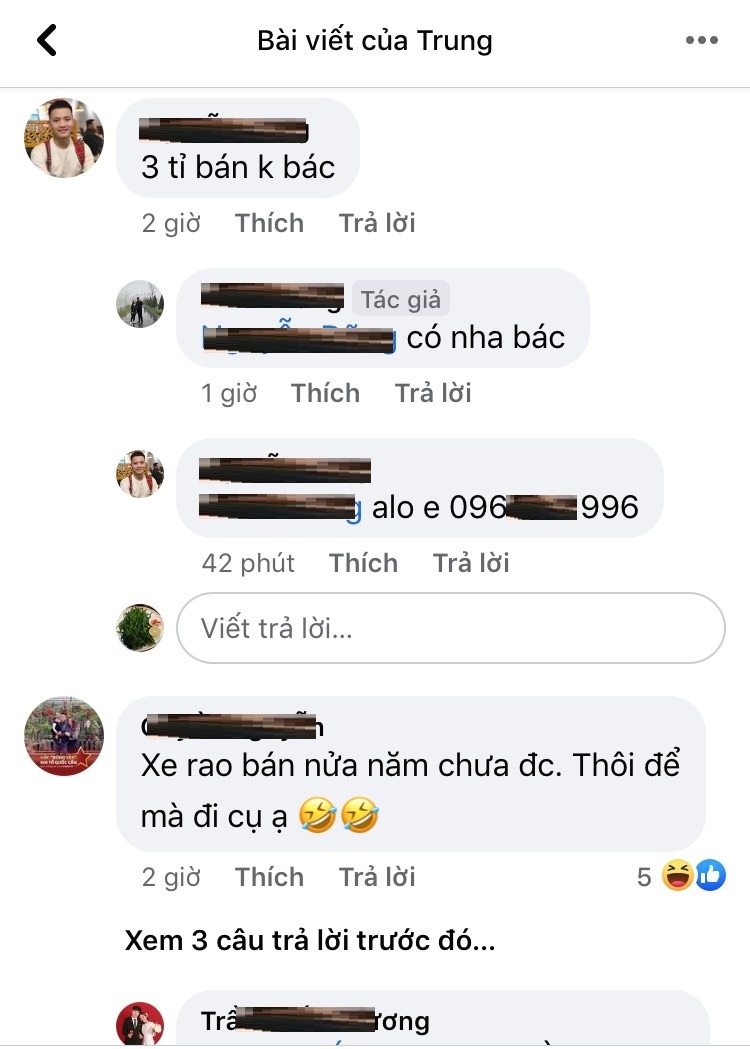
Task: Open the three-dot more options menu
Action: [701, 40]
